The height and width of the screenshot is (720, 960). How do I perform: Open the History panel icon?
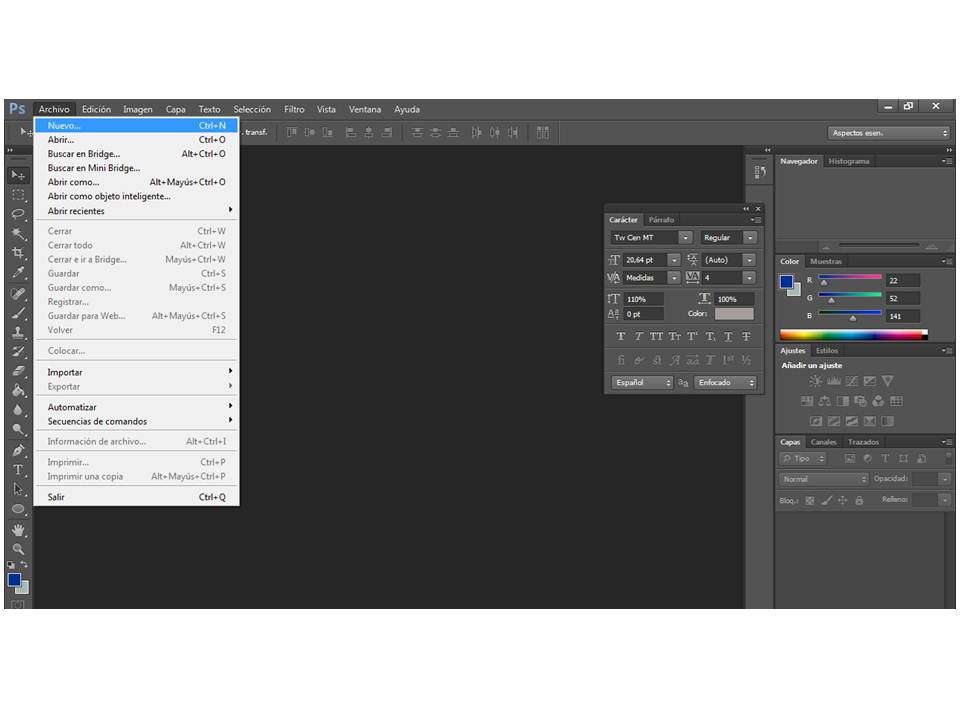pyautogui.click(x=760, y=172)
